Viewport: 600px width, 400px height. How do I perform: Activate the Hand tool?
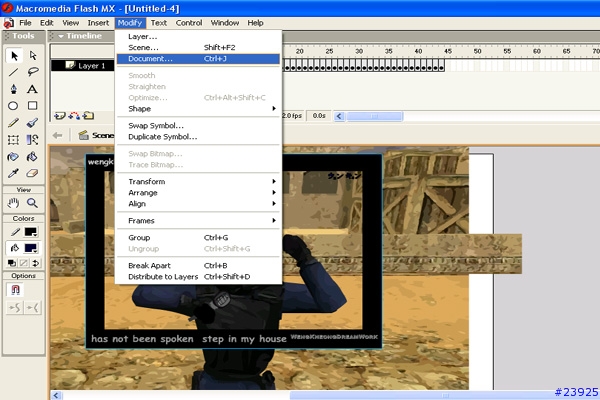[13, 203]
